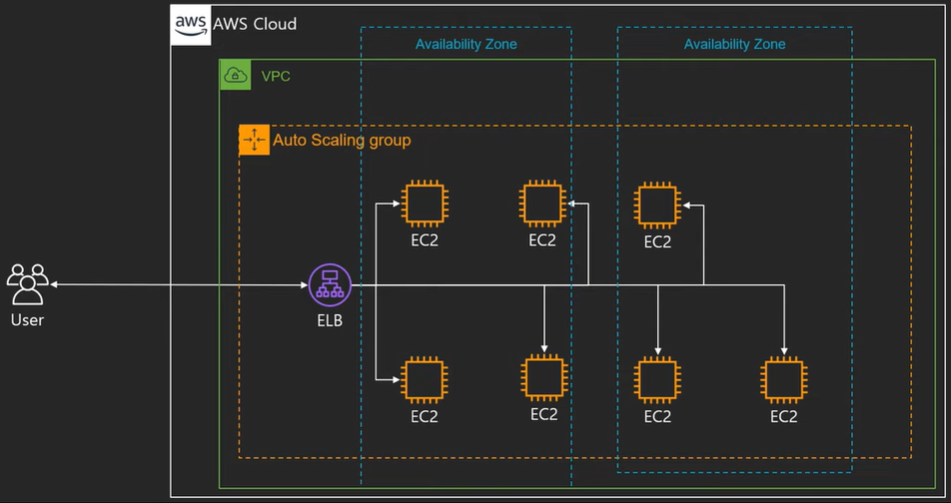Click EC2 label under the upper instance nearest ELB
Viewport: 951px width, 503px height.
[424, 240]
